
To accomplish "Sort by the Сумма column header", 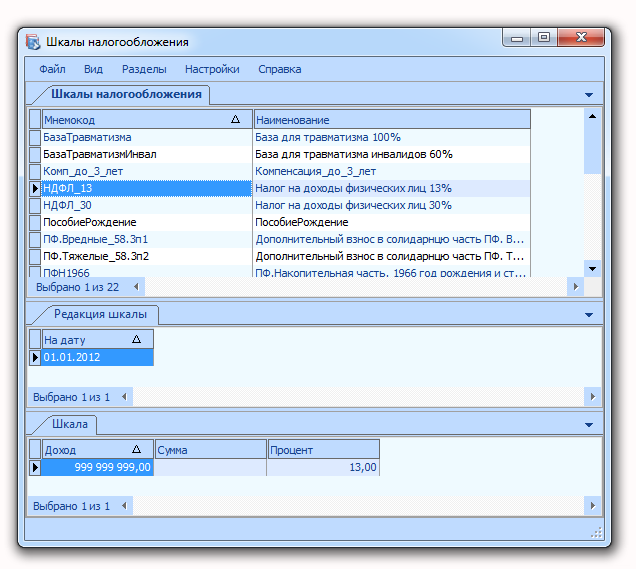I will click(210, 449).
